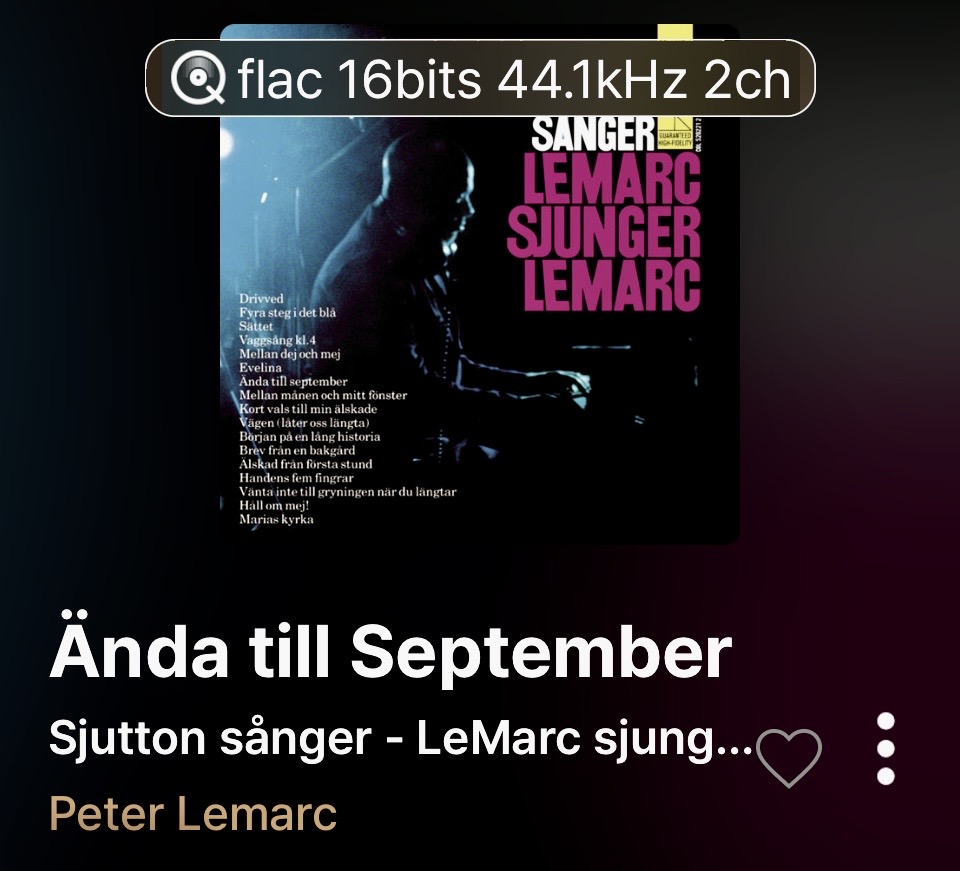Image resolution: width=960 pixels, height=871 pixels.
Task: Click Evelina in the cover track list
Action: [x=260, y=368]
